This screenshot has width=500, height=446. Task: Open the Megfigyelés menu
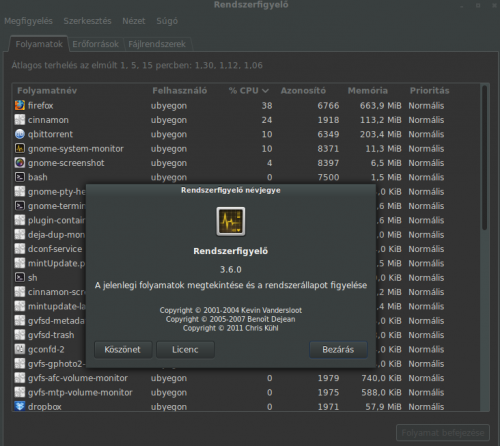click(x=28, y=21)
